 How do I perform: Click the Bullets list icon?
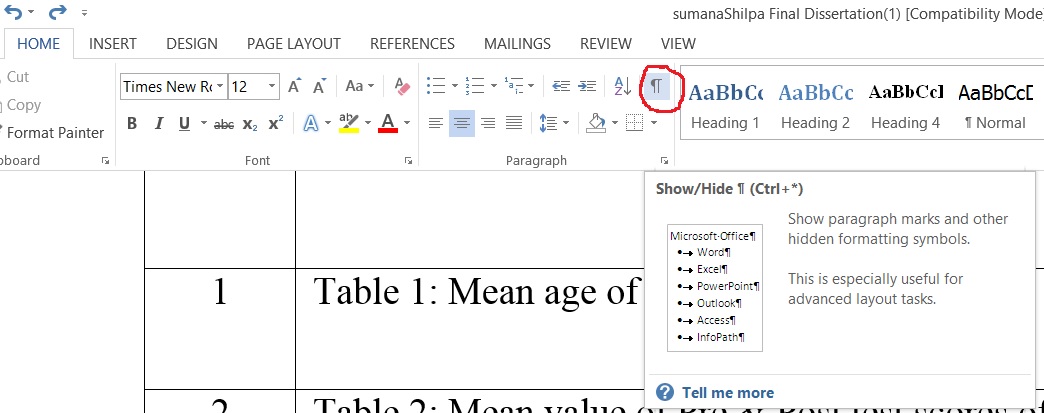[x=435, y=86]
